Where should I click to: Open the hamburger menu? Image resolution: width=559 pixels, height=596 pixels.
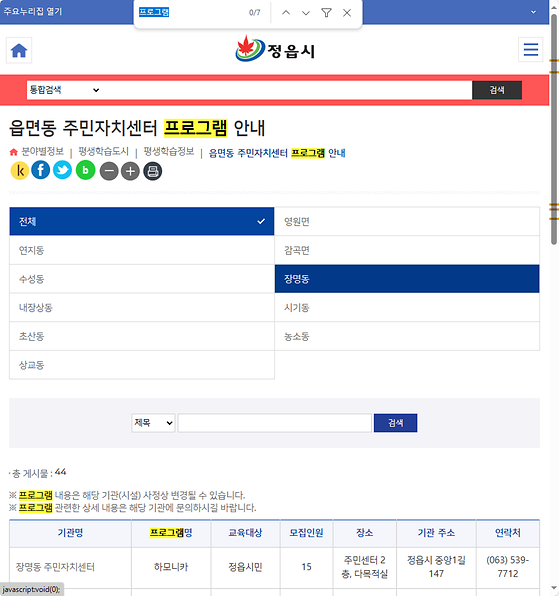(530, 50)
